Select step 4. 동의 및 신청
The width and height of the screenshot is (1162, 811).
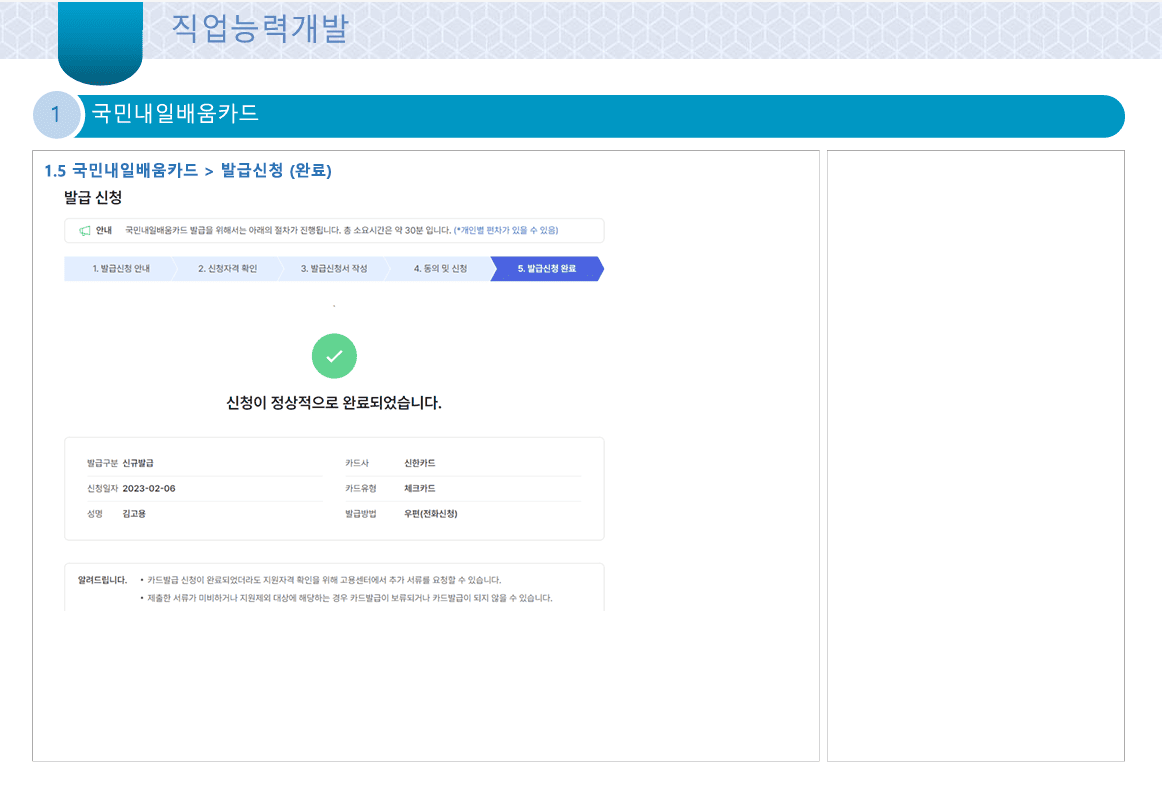(x=440, y=268)
